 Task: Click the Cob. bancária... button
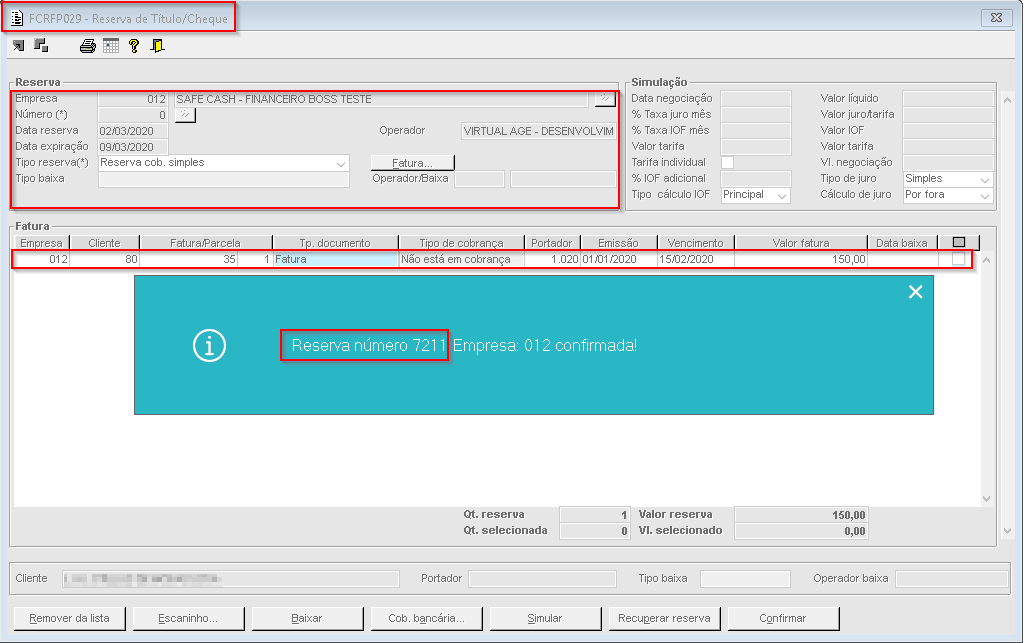[426, 618]
